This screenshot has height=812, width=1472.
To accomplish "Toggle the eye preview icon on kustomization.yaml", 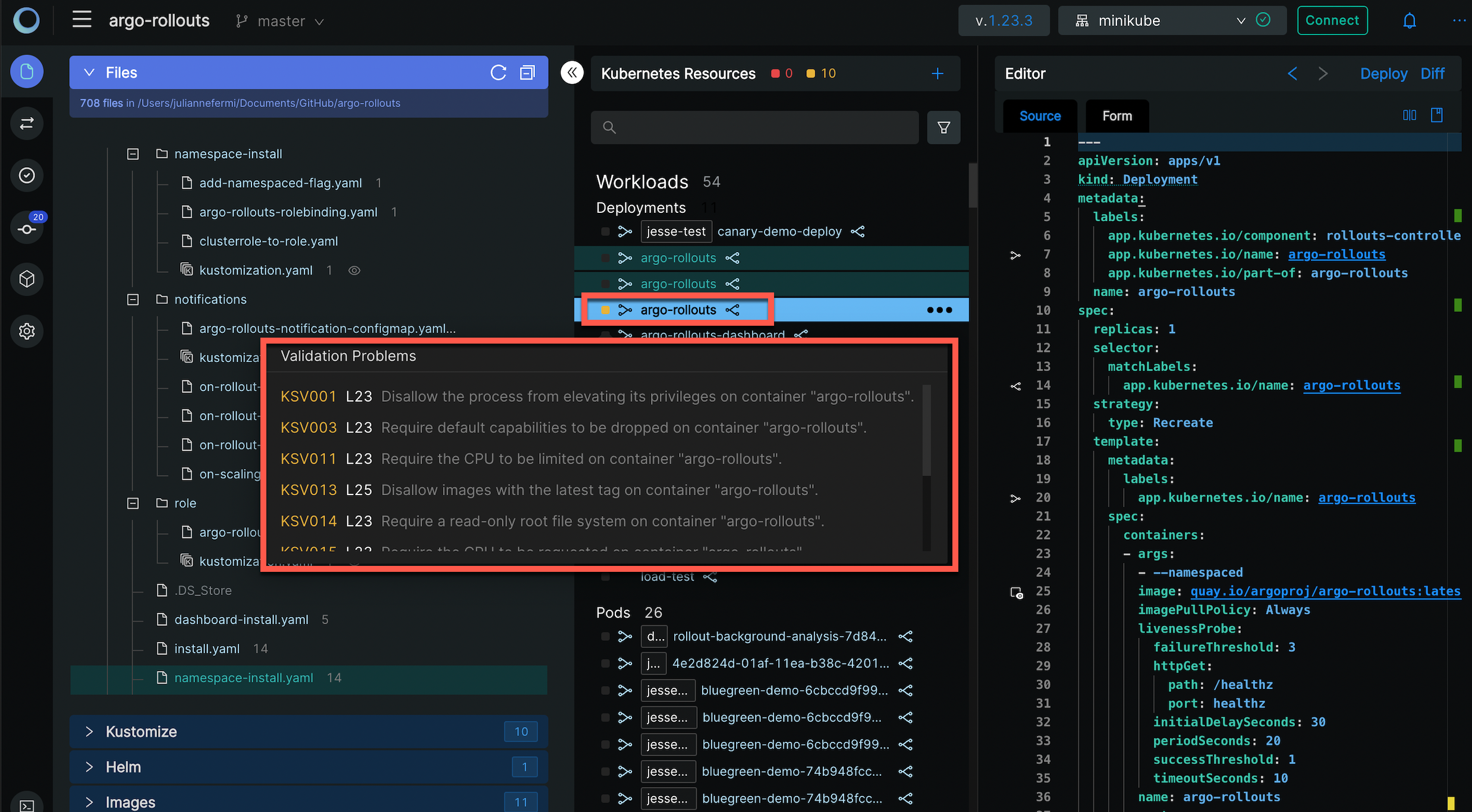I will point(354,270).
